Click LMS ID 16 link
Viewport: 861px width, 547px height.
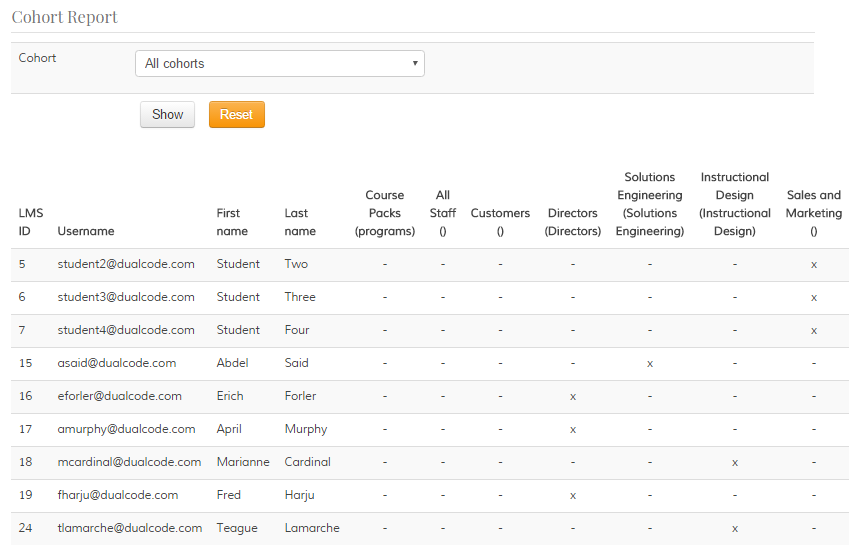point(25,396)
